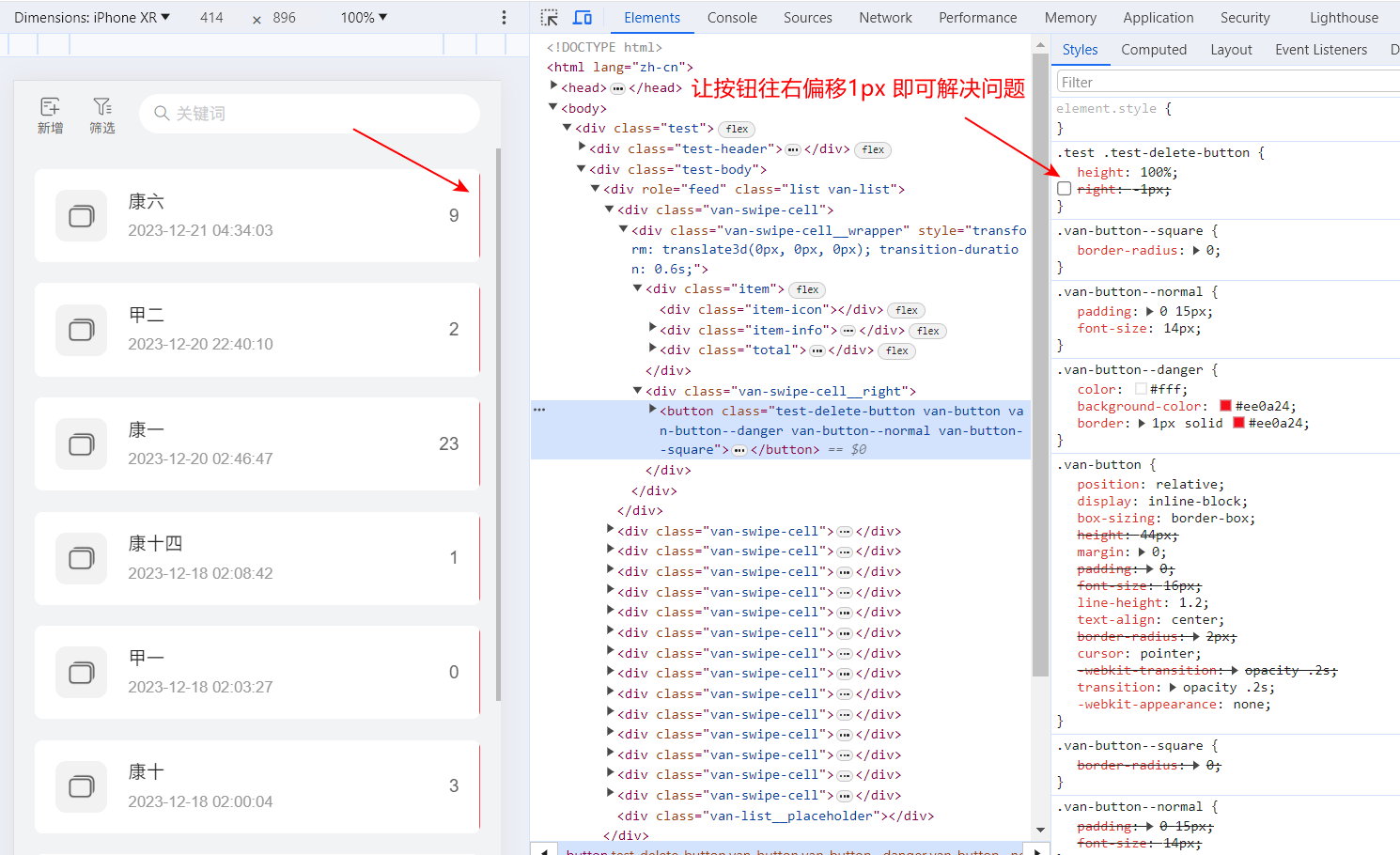The width and height of the screenshot is (1400, 855).
Task: Click the white #fff color swatch
Action: 1141,389
